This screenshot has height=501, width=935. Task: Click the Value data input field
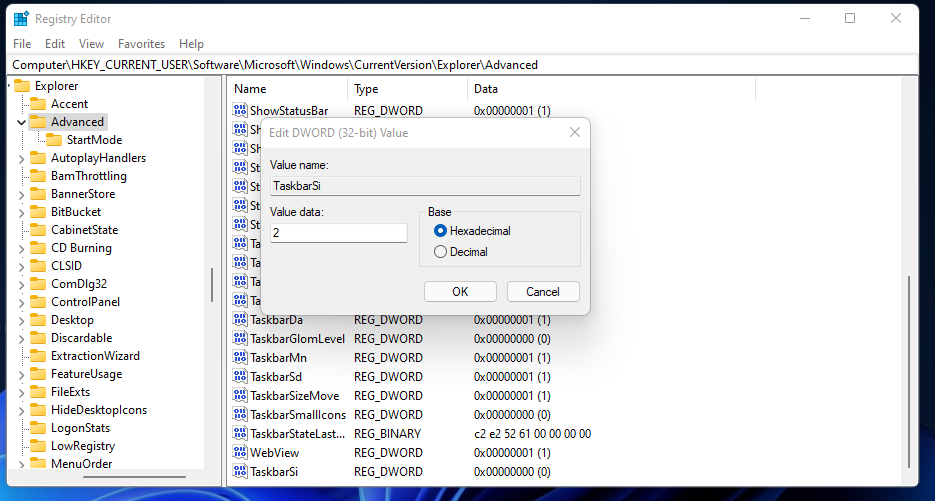tap(339, 233)
